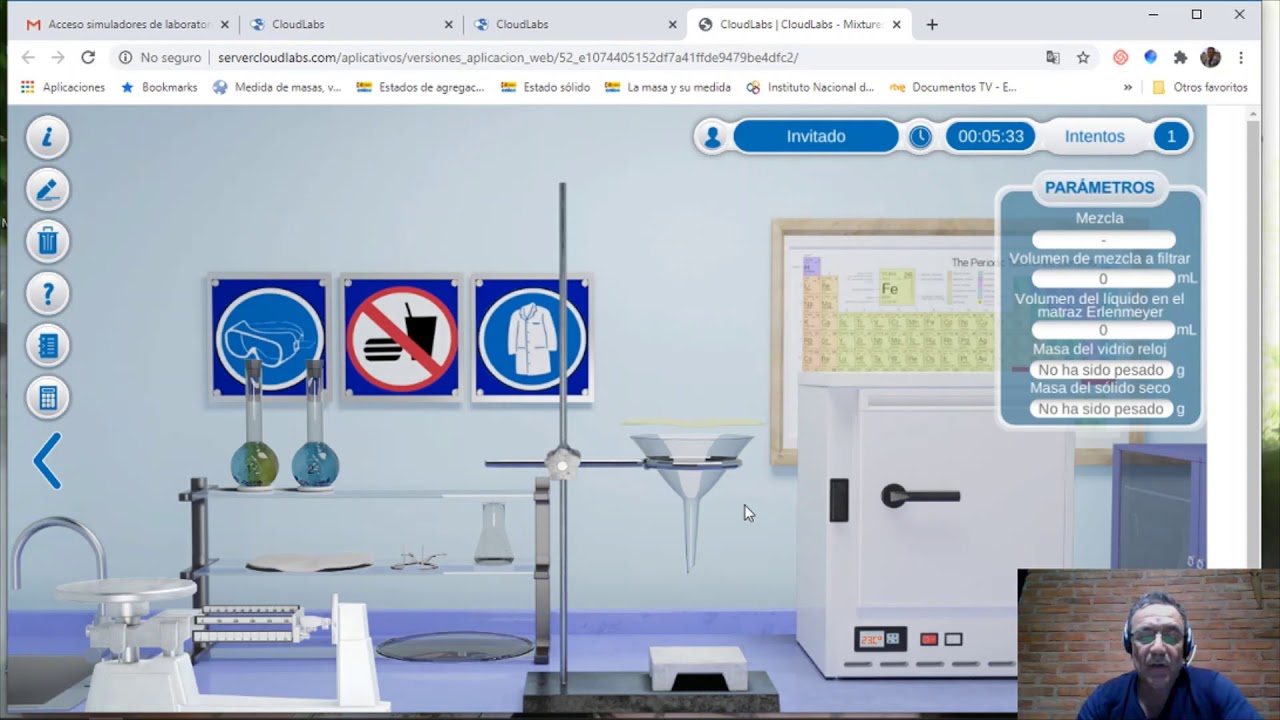
Task: Switch to the Acceso simuladores Gmail tab
Action: tap(127, 24)
